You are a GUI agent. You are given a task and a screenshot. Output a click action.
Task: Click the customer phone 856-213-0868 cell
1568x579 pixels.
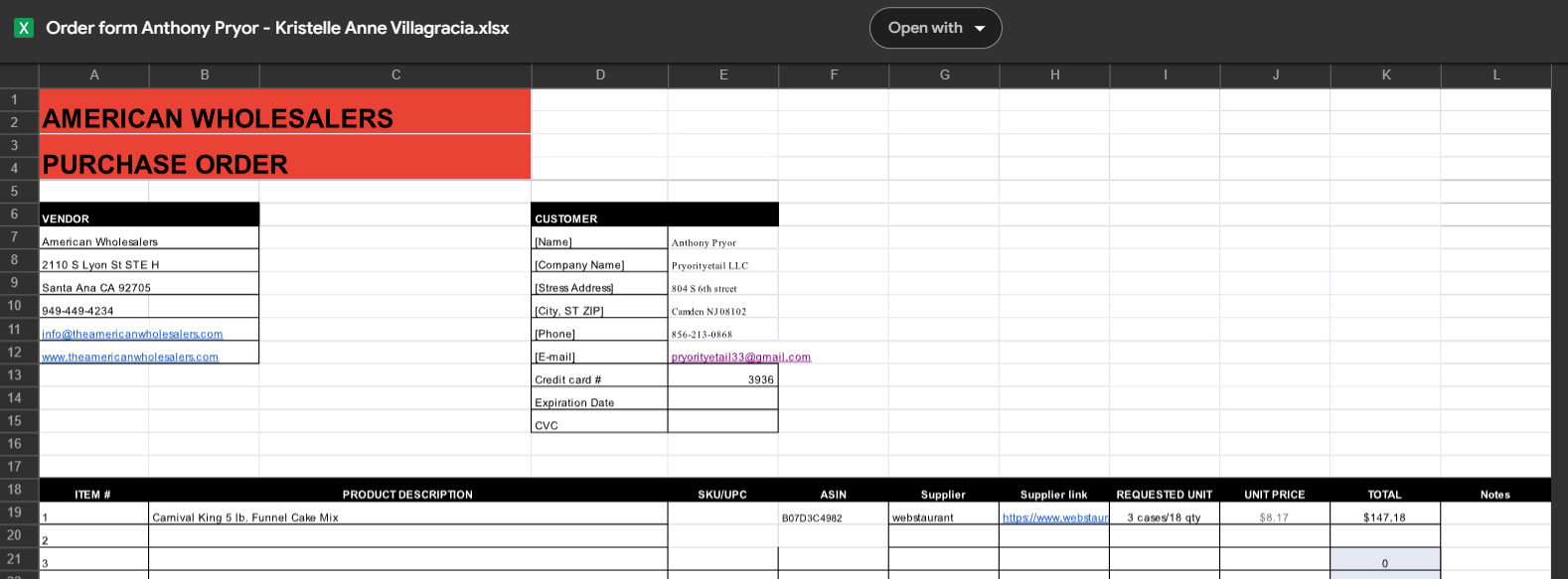723,329
